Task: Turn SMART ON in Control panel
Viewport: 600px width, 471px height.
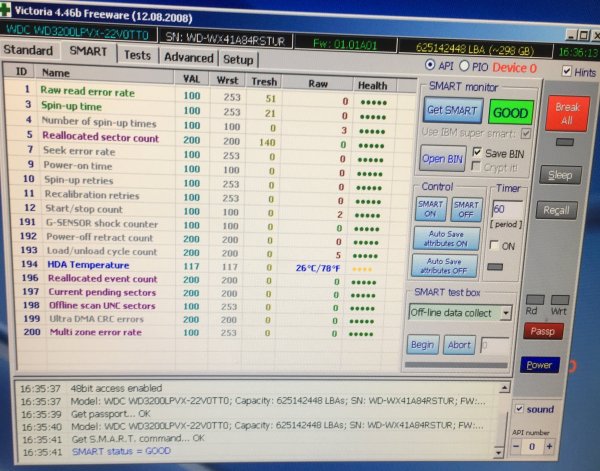Action: click(x=432, y=208)
